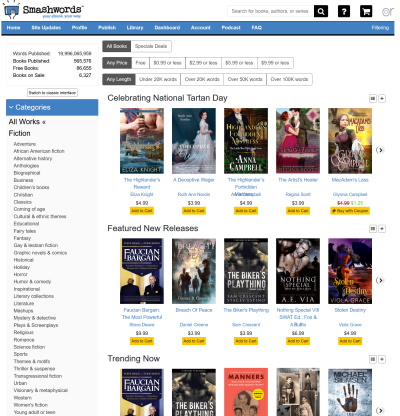Open the Account menu item

[x=201, y=28]
